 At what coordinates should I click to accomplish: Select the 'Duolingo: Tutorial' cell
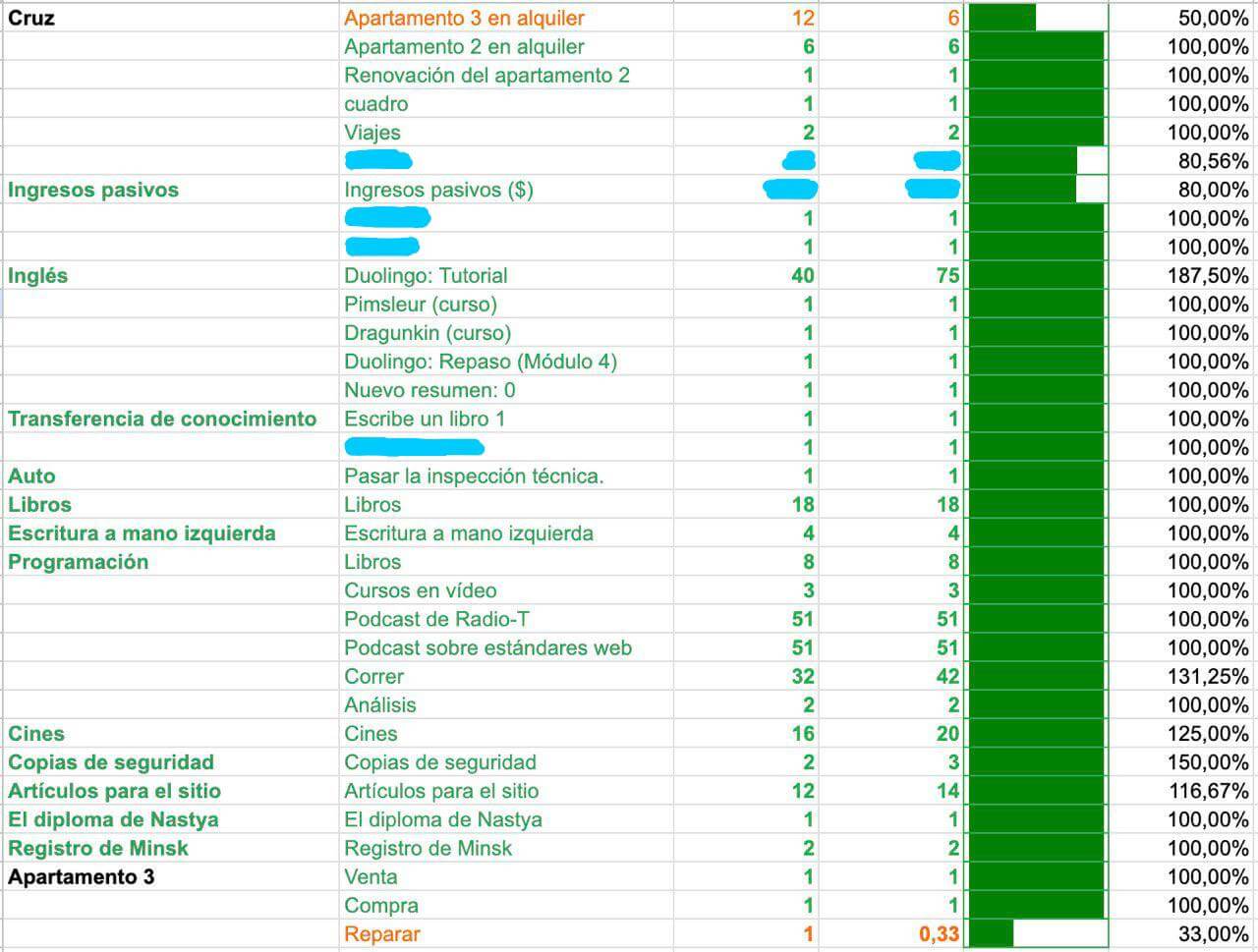point(506,275)
